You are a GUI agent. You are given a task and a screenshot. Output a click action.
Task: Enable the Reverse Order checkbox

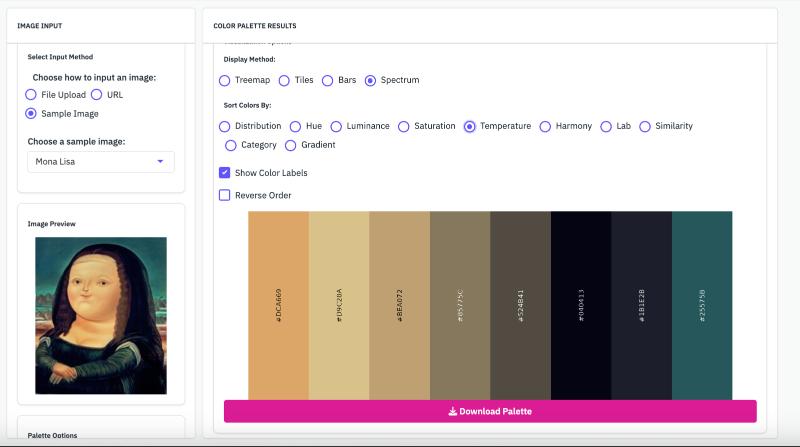(x=224, y=195)
